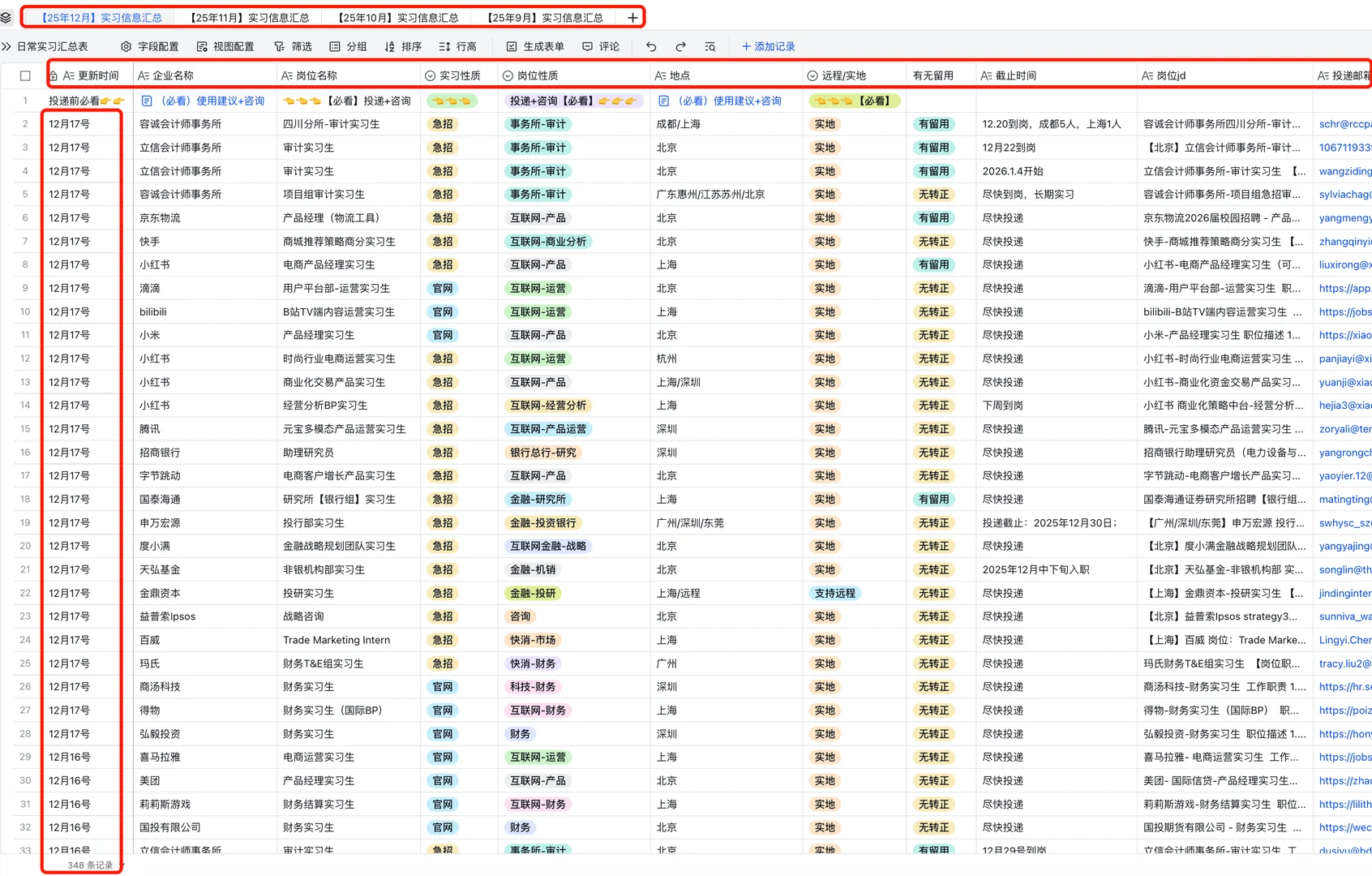Select row number 5 selector
Screen dimensions: 1372x876
pyautogui.click(x=25, y=195)
